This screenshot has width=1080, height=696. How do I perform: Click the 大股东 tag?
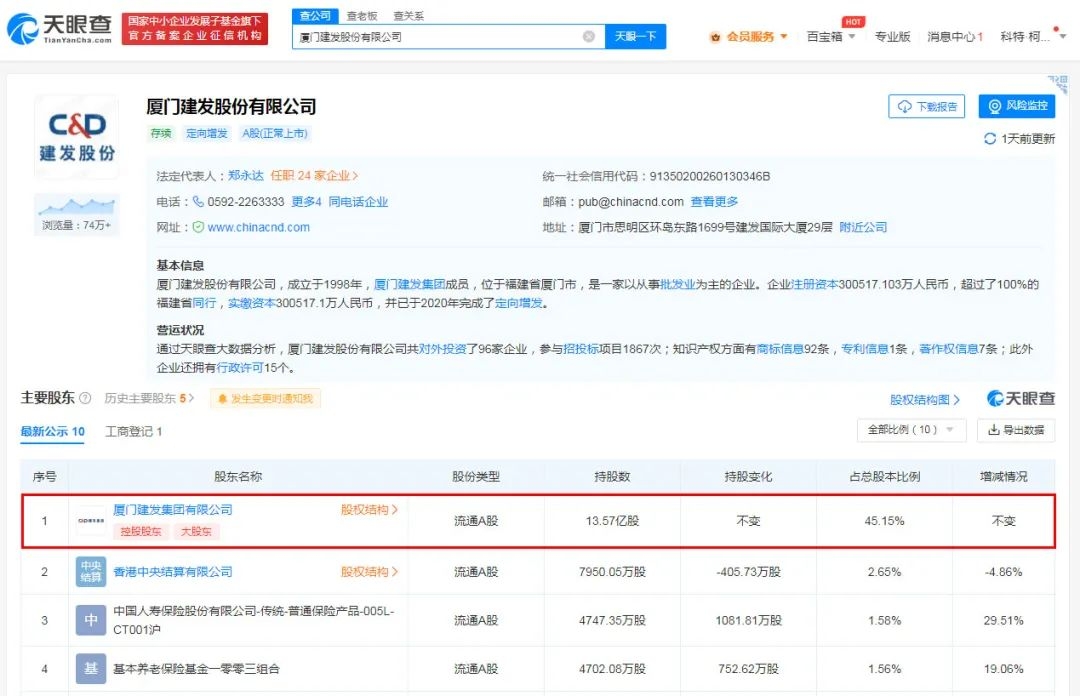196,531
